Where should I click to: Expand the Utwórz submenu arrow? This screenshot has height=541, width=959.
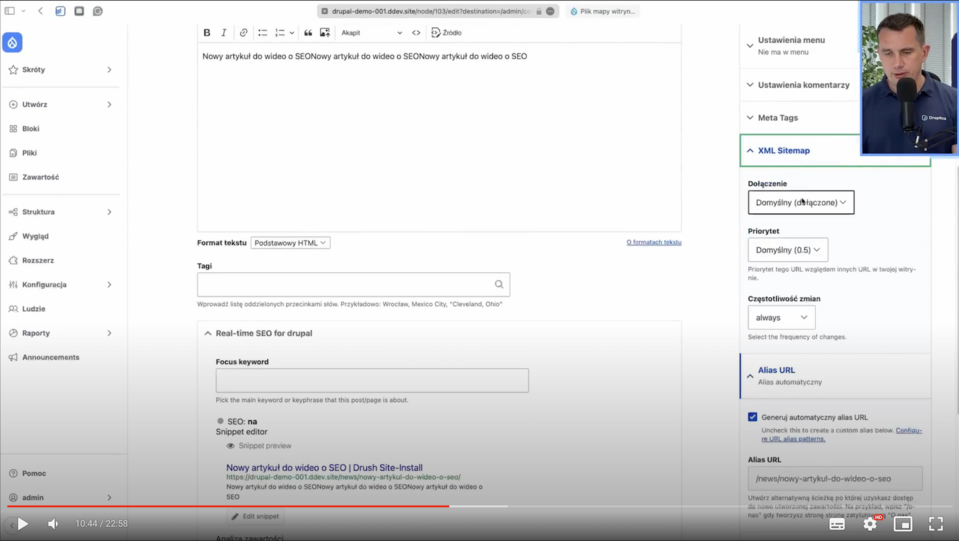click(109, 105)
